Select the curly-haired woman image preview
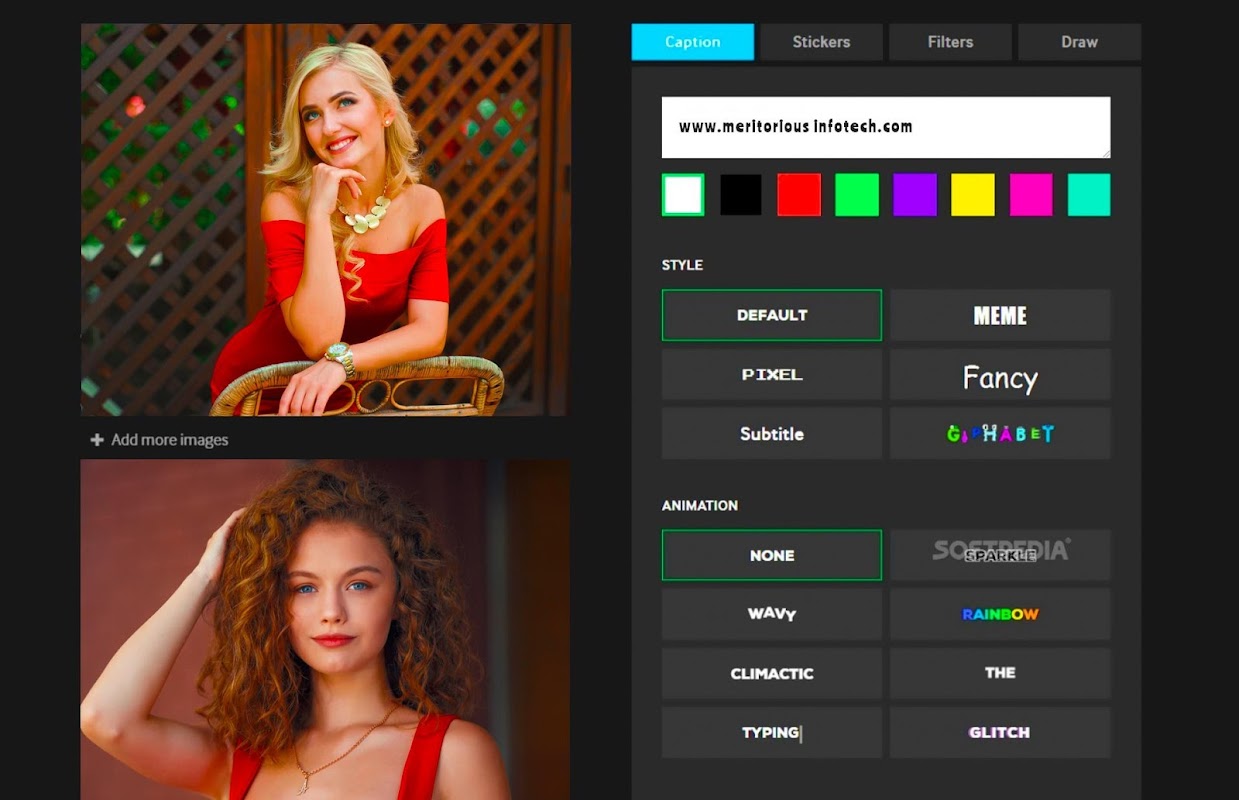Viewport: 1239px width, 800px height. pos(326,630)
